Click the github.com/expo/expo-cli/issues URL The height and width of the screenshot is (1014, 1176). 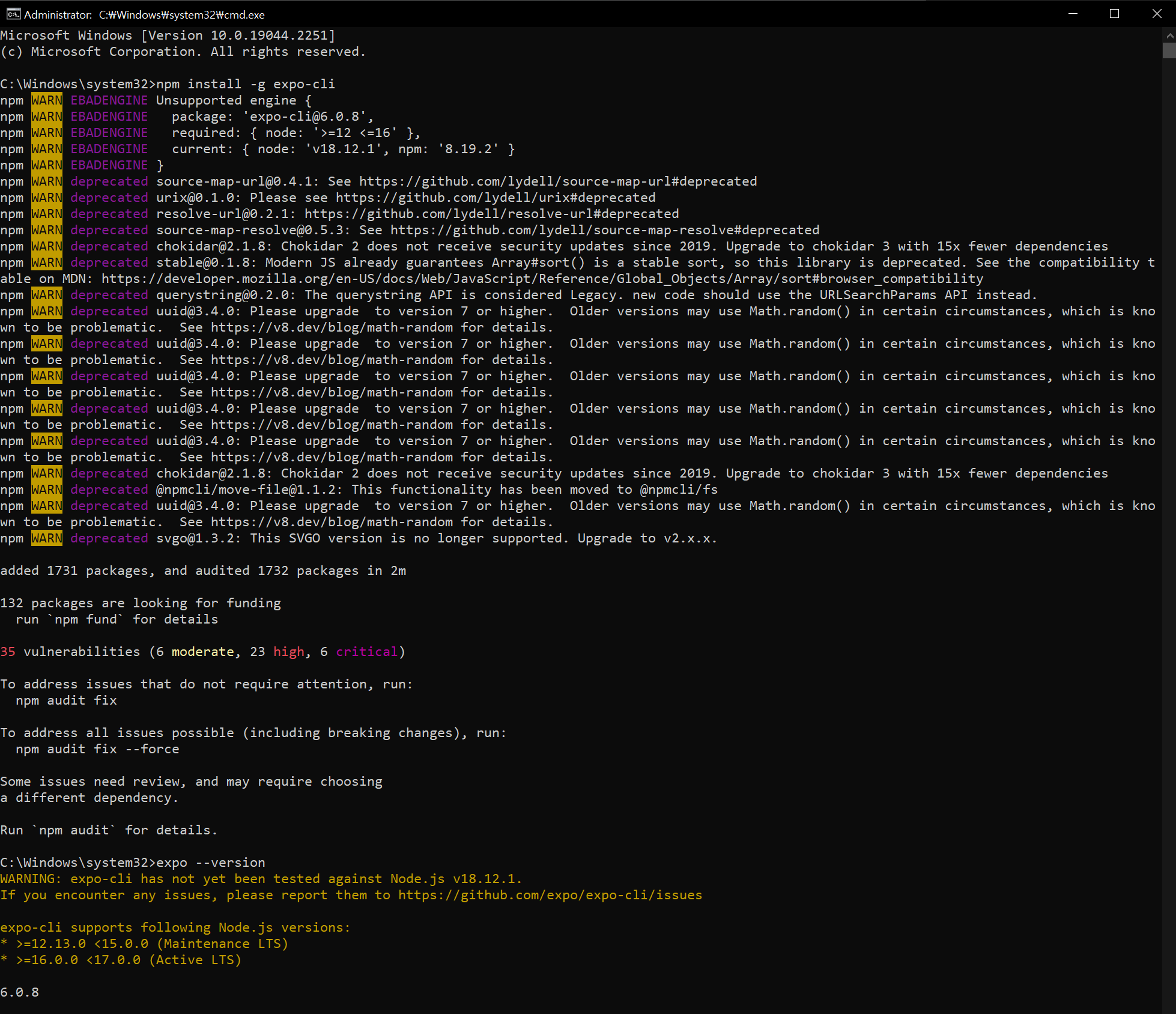(550, 895)
